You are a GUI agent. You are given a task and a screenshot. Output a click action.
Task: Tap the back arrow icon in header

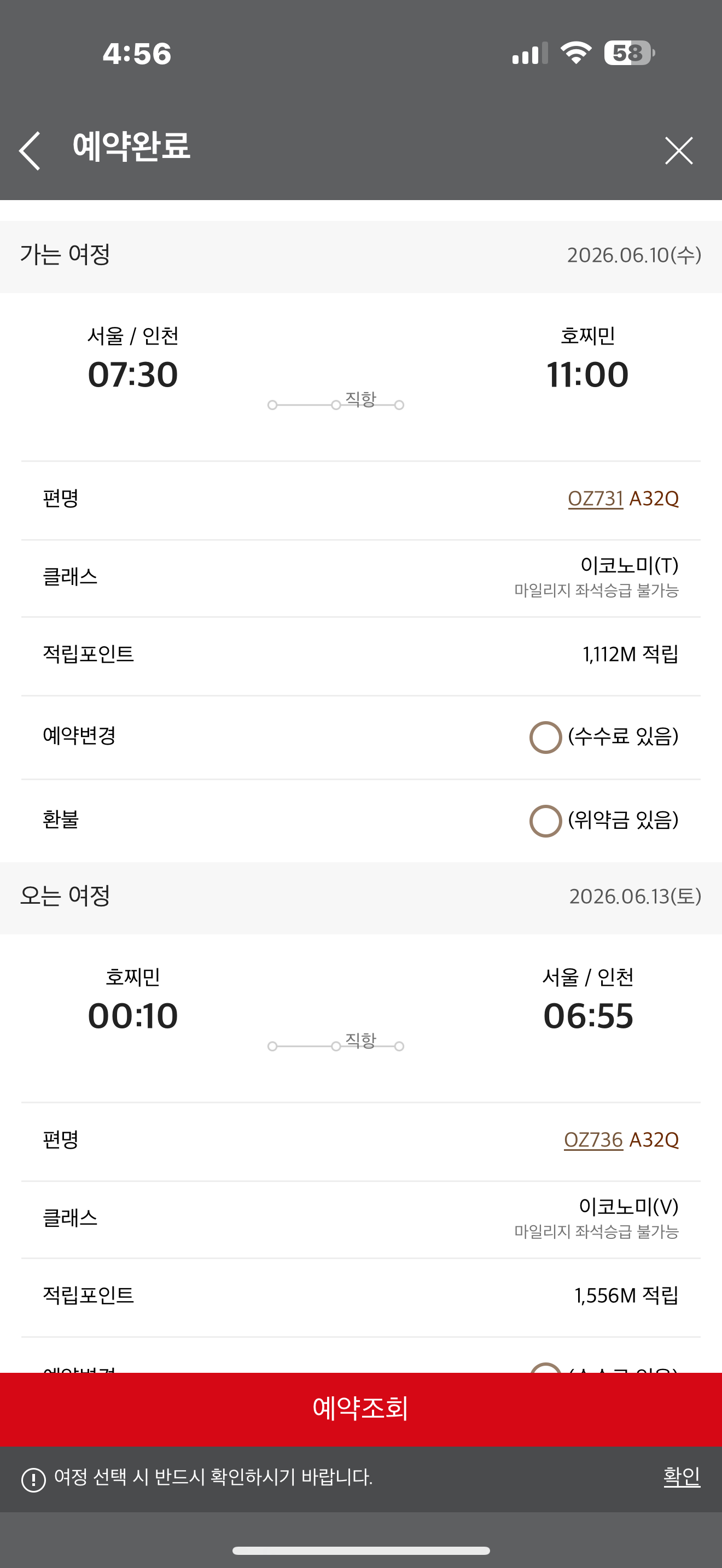pyautogui.click(x=30, y=150)
